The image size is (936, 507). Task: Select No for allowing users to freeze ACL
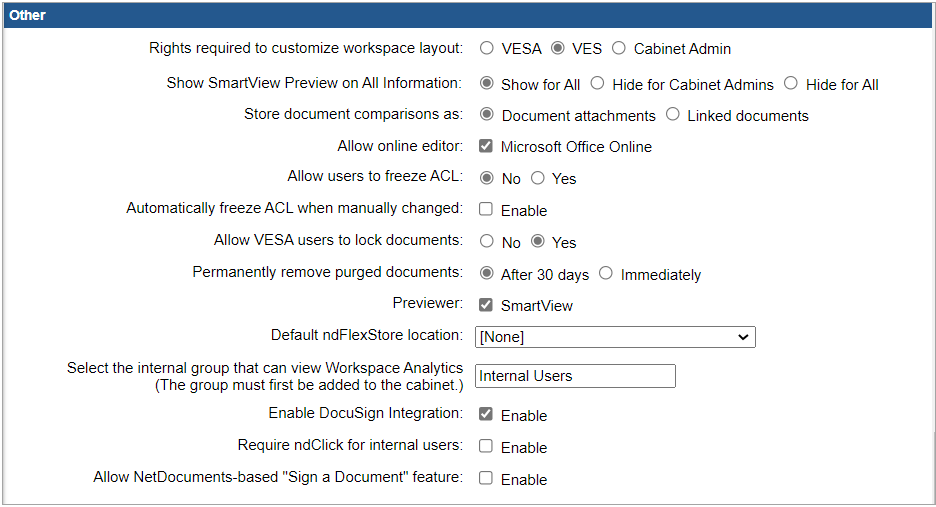(487, 178)
